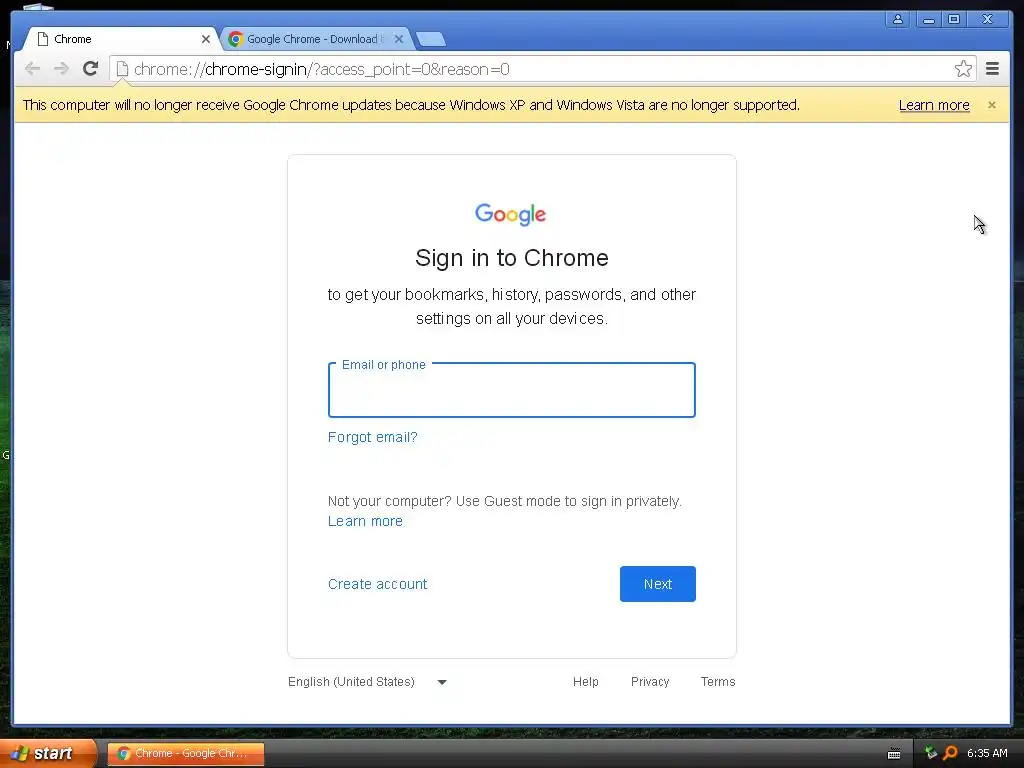Click the Forgot email? link
Viewport: 1024px width, 768px height.
(x=372, y=437)
